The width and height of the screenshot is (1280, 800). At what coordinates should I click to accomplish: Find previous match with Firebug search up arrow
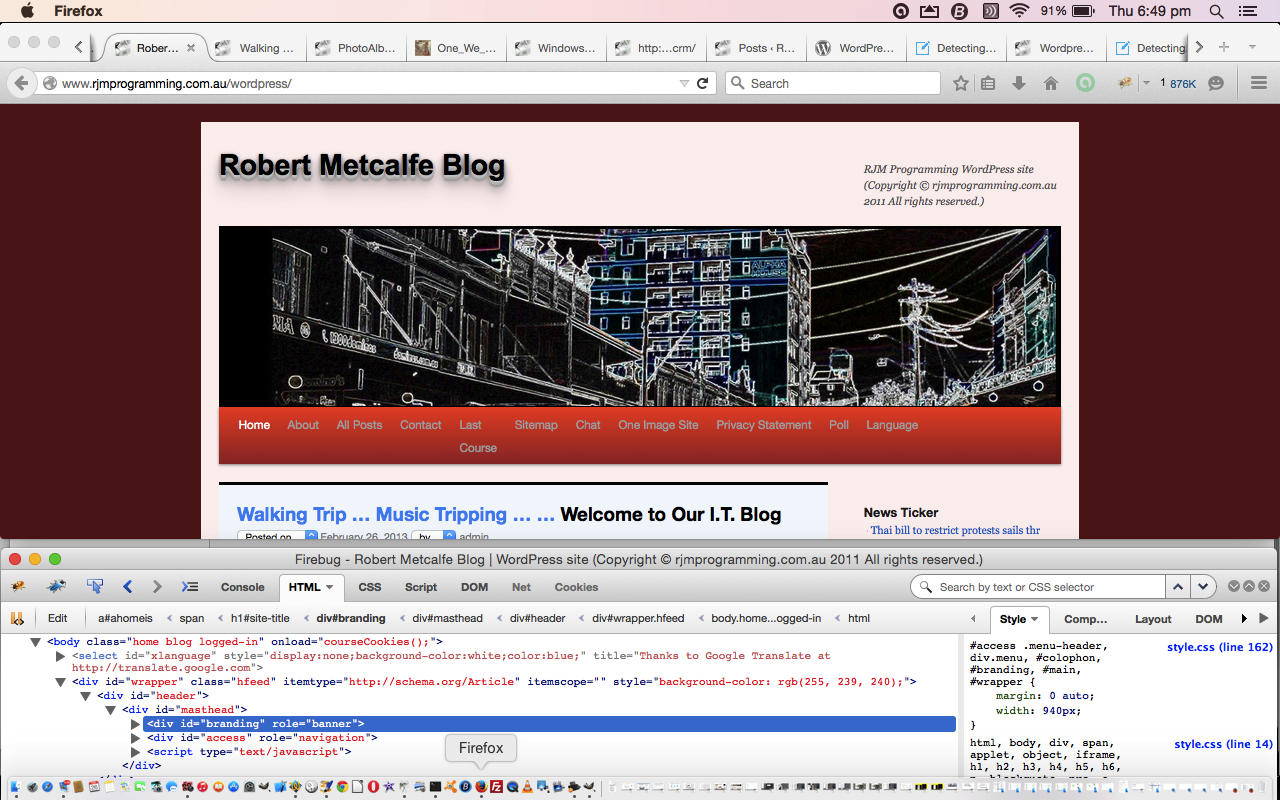(1178, 587)
